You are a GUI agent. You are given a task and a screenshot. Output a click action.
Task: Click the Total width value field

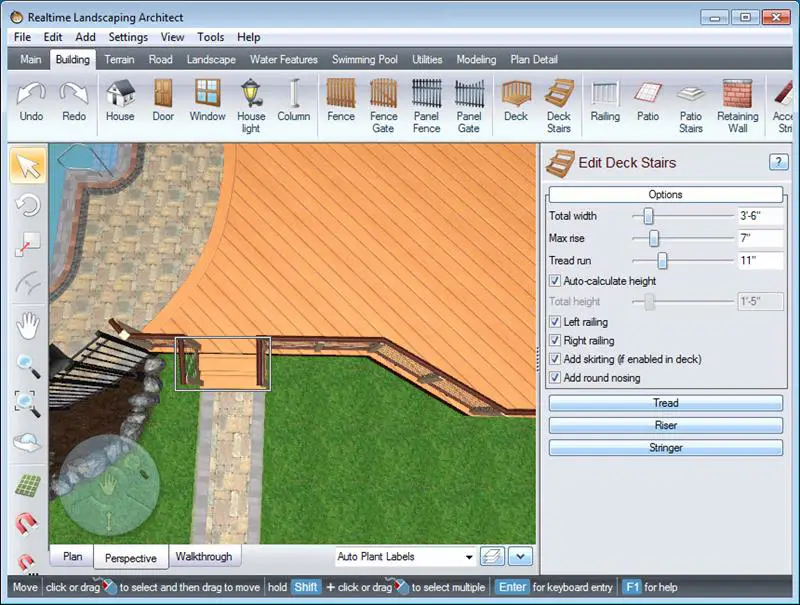tap(760, 216)
